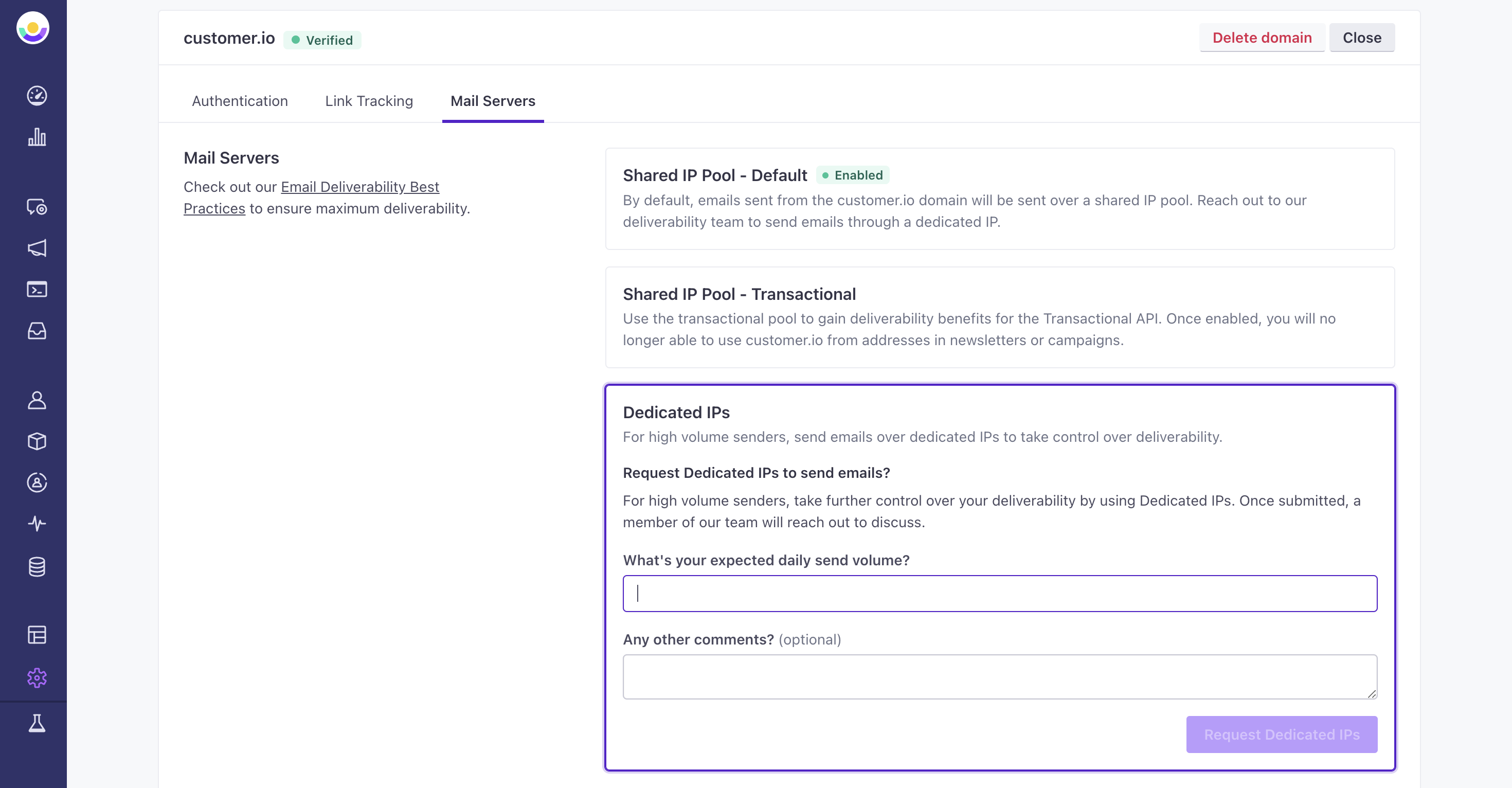Select the Shared IP Pool - Default heading
Image resolution: width=1512 pixels, height=788 pixels.
click(714, 175)
